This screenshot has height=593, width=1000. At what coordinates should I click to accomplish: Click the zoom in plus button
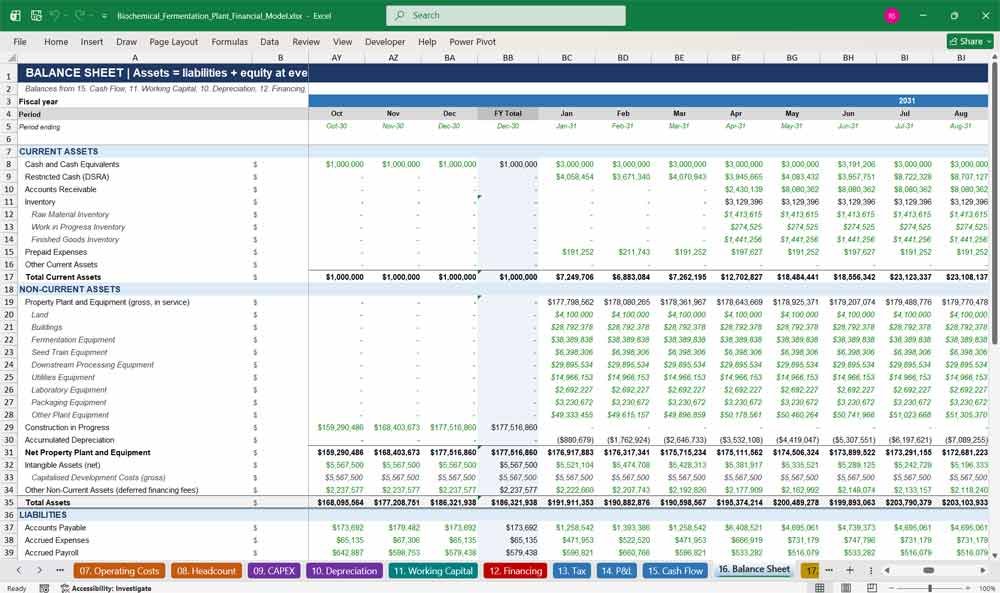click(x=969, y=587)
